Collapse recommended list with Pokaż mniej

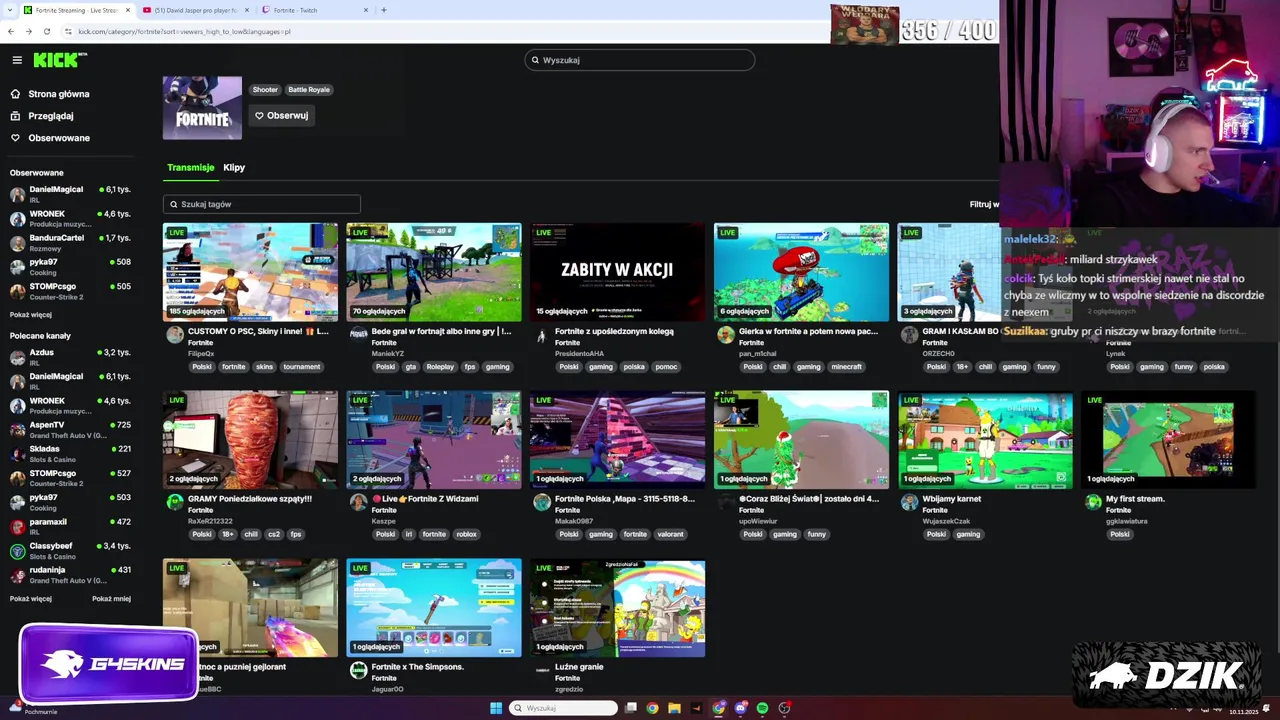(x=111, y=598)
